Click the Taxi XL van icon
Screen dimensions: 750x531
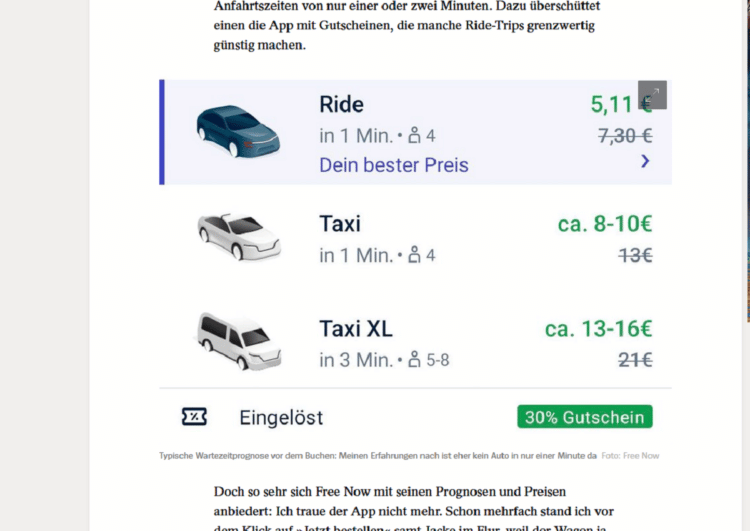(239, 339)
